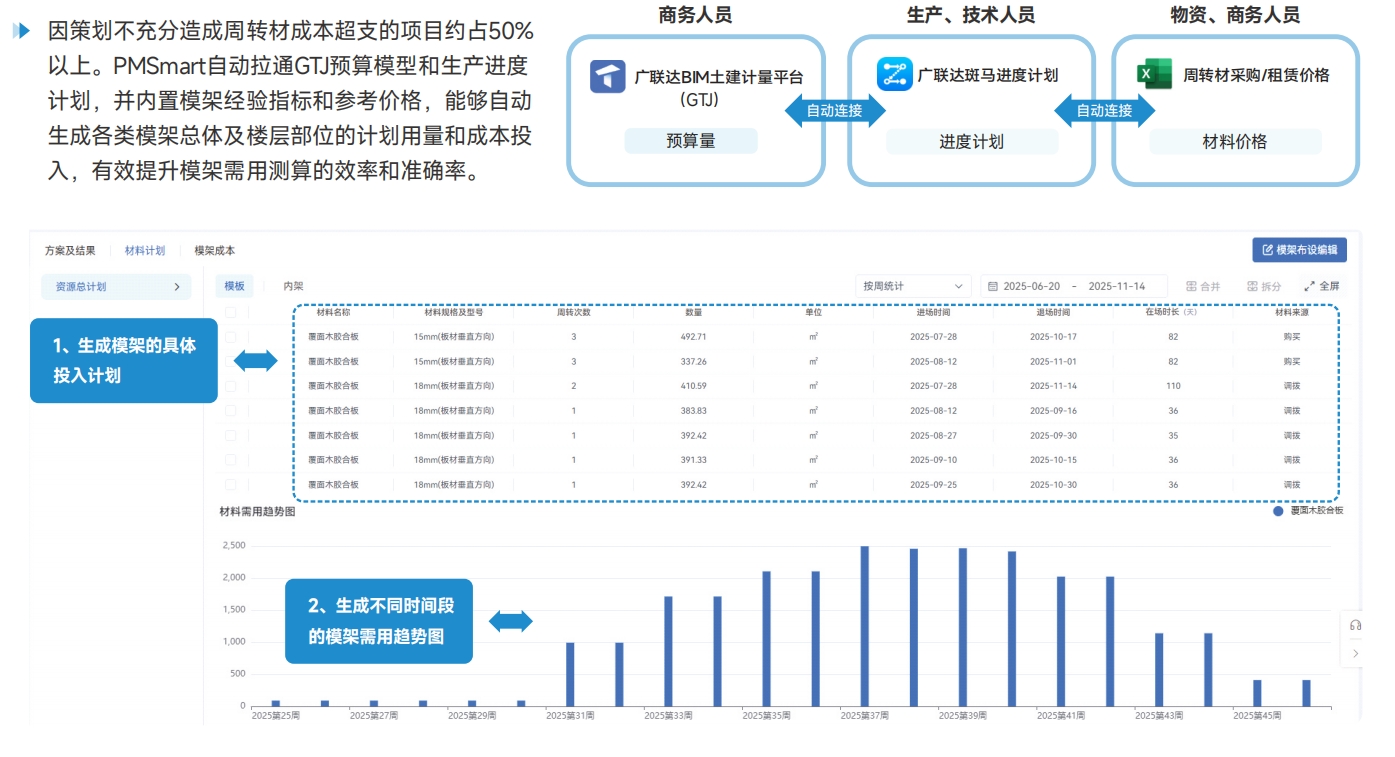Click the 2025-06-20 start date field
This screenshot has height=757, width=1395.
(1031, 286)
